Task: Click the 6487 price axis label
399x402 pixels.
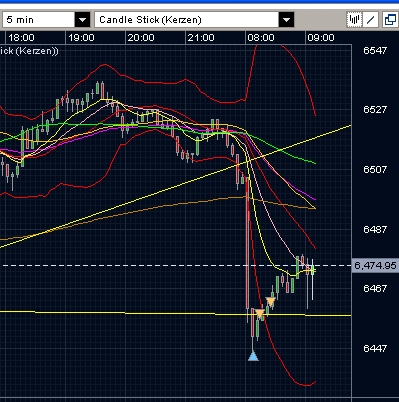Action: pyautogui.click(x=375, y=229)
